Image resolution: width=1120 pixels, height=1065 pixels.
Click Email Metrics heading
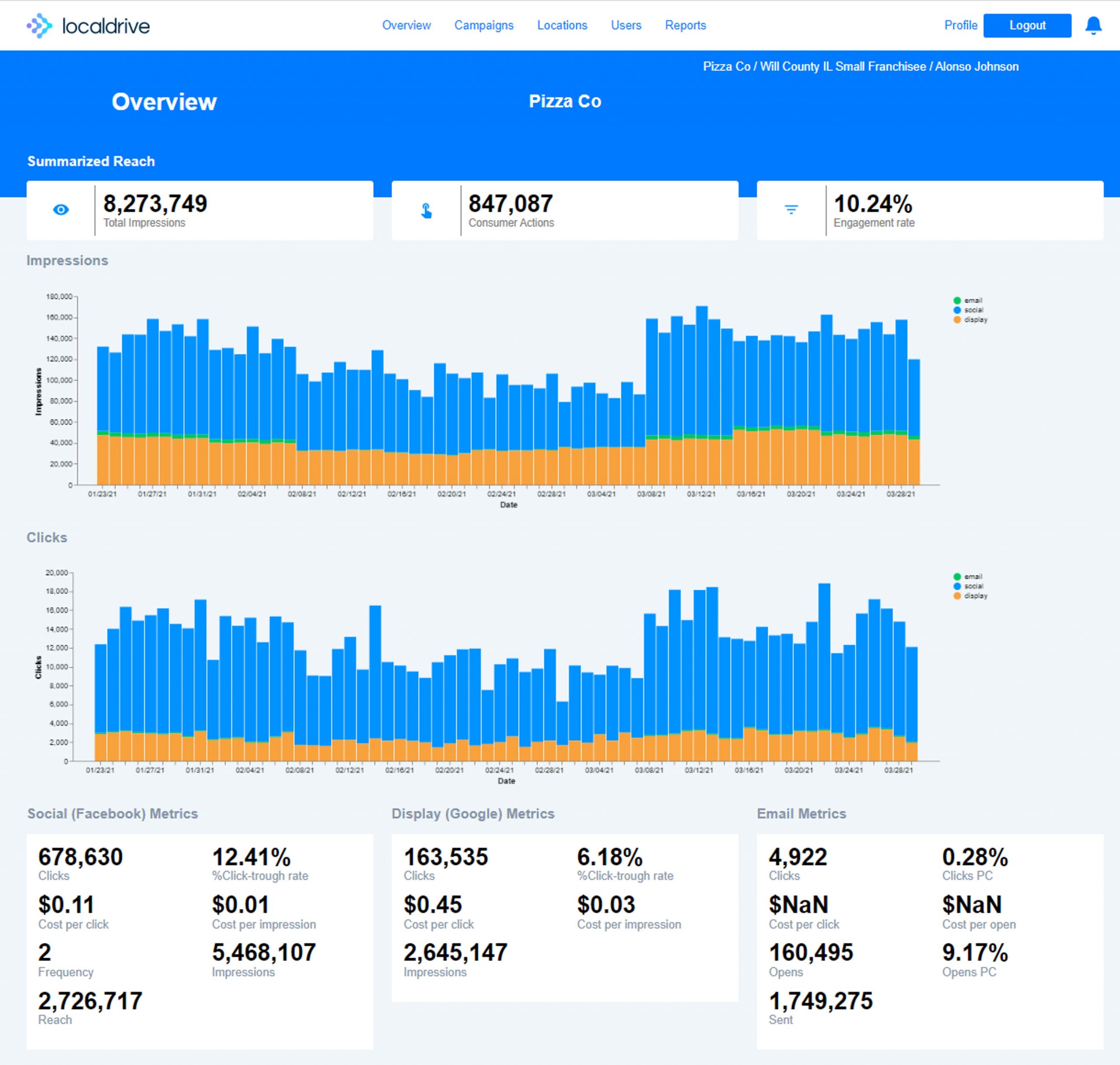pos(801,813)
